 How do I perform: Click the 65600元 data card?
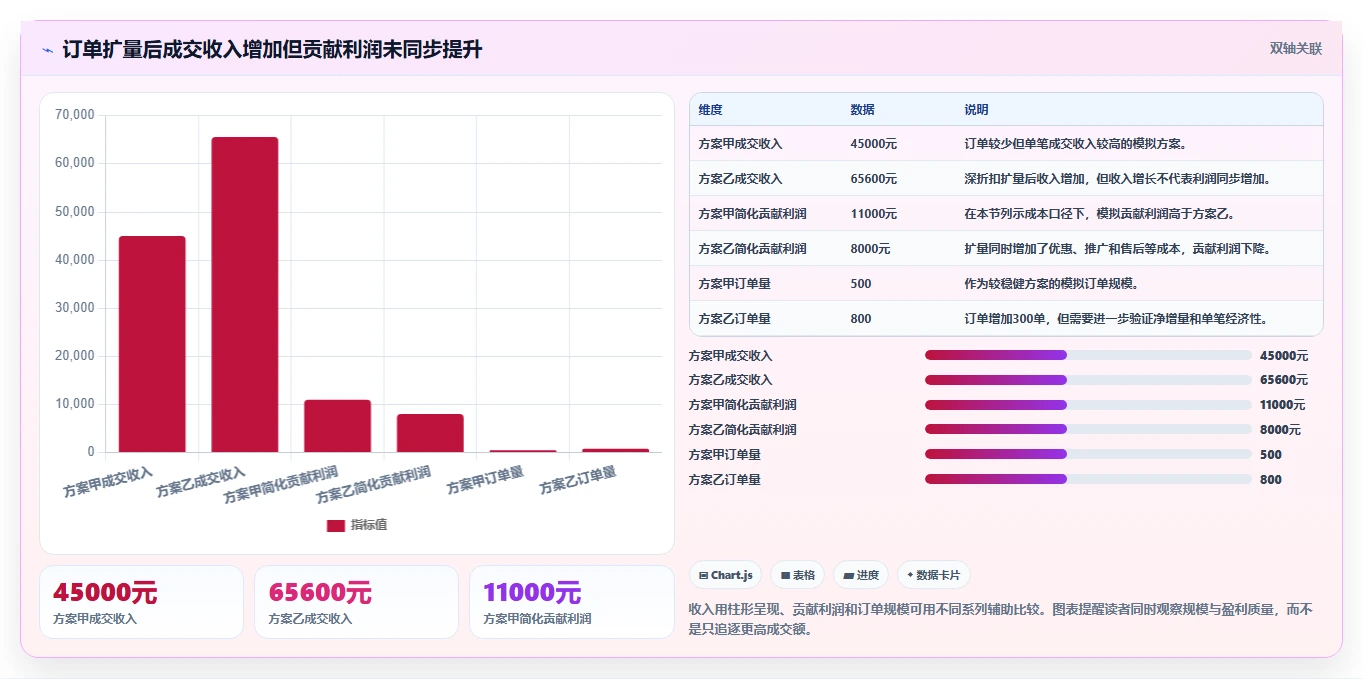pos(356,602)
